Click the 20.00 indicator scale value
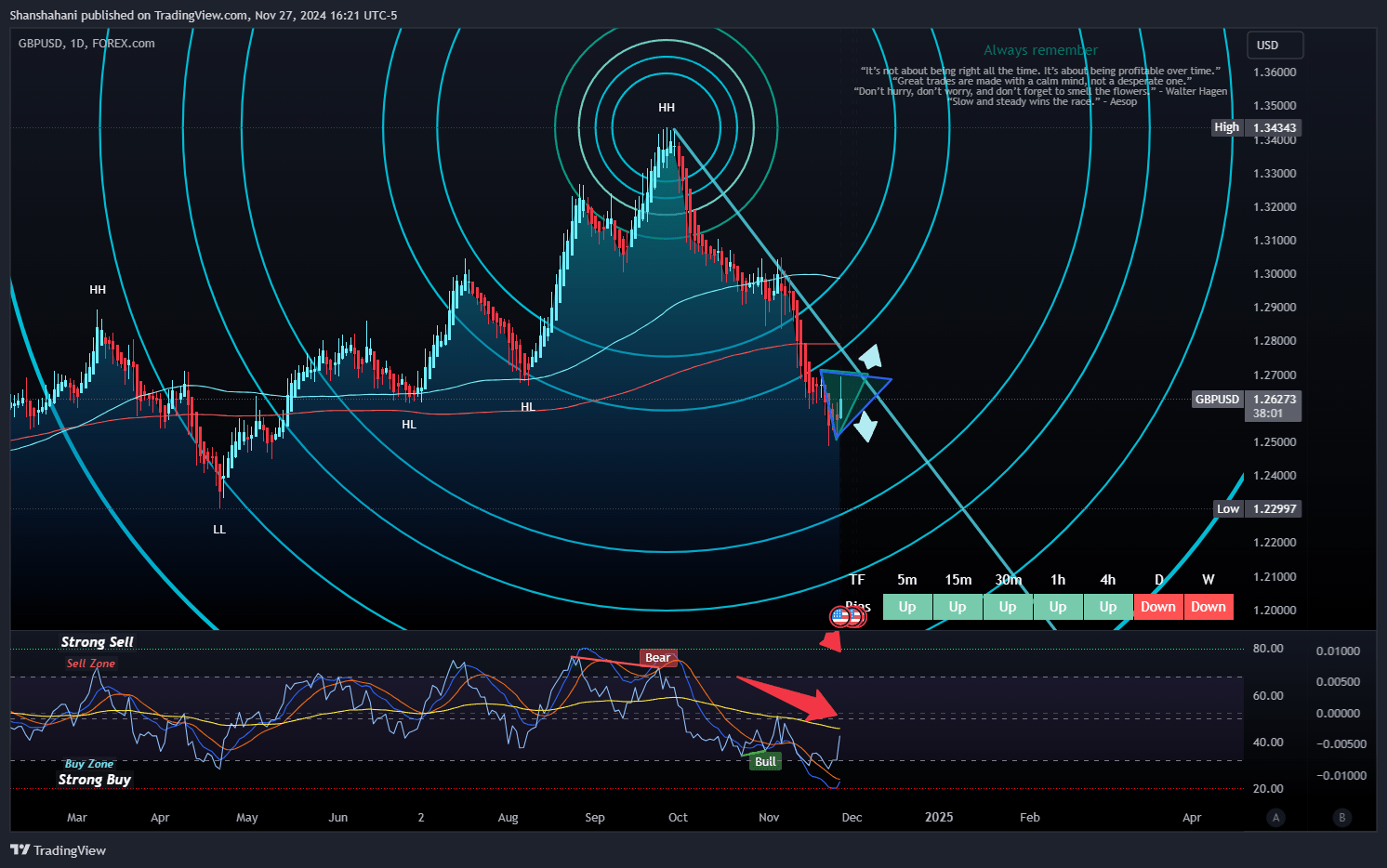The height and width of the screenshot is (868, 1387). (1268, 789)
